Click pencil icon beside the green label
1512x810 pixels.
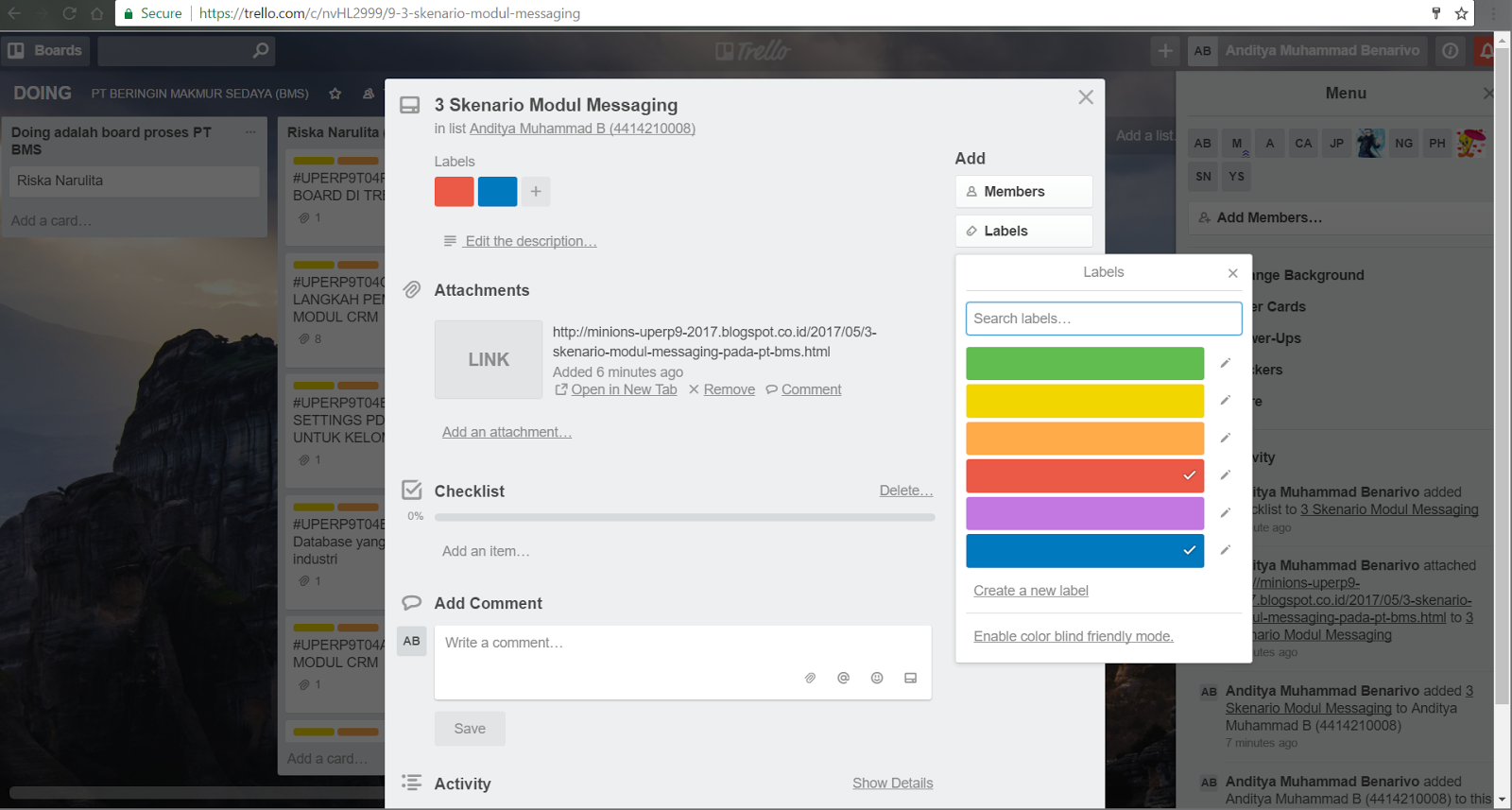coord(1225,363)
